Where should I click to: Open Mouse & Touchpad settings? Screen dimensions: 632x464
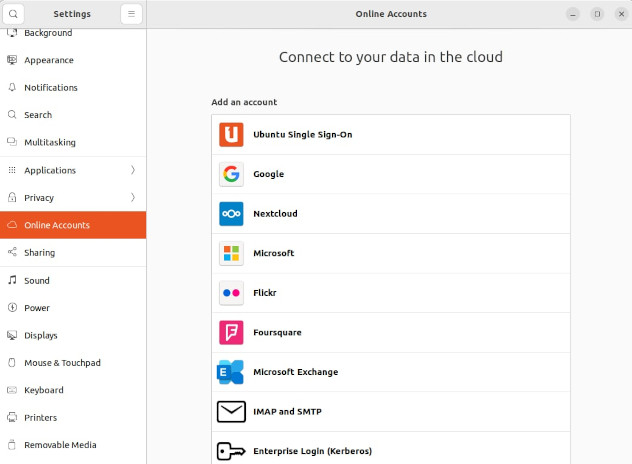[x=62, y=363]
